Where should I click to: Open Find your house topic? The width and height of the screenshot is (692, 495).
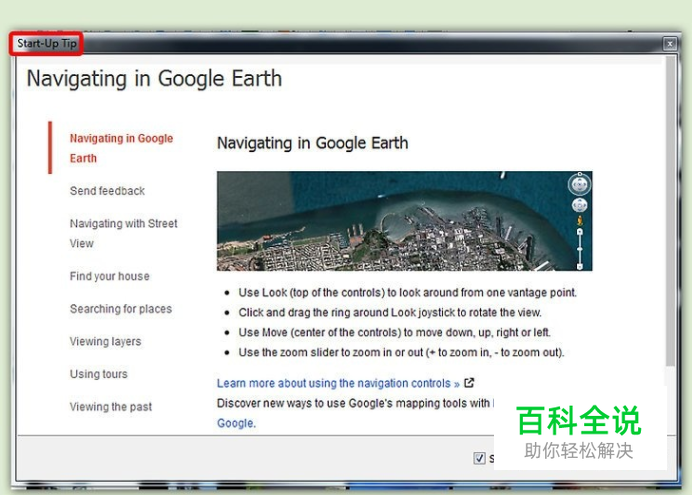[x=109, y=276]
